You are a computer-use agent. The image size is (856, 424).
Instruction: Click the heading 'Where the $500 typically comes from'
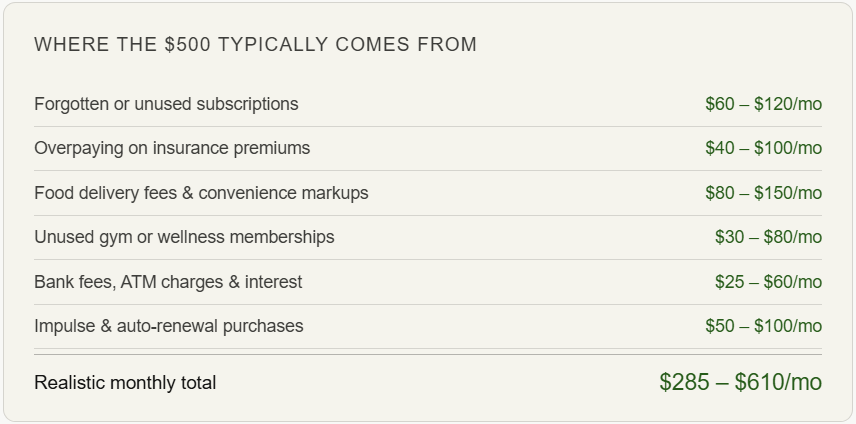(x=255, y=44)
